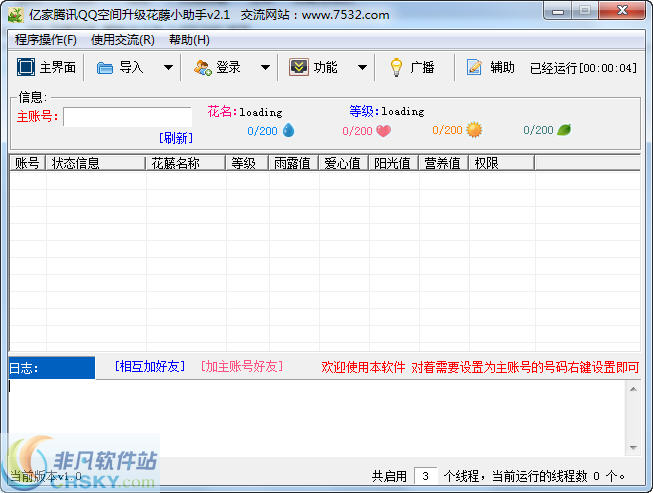Sort by the 雨露值 column header
This screenshot has height=493, width=653.
(294, 163)
